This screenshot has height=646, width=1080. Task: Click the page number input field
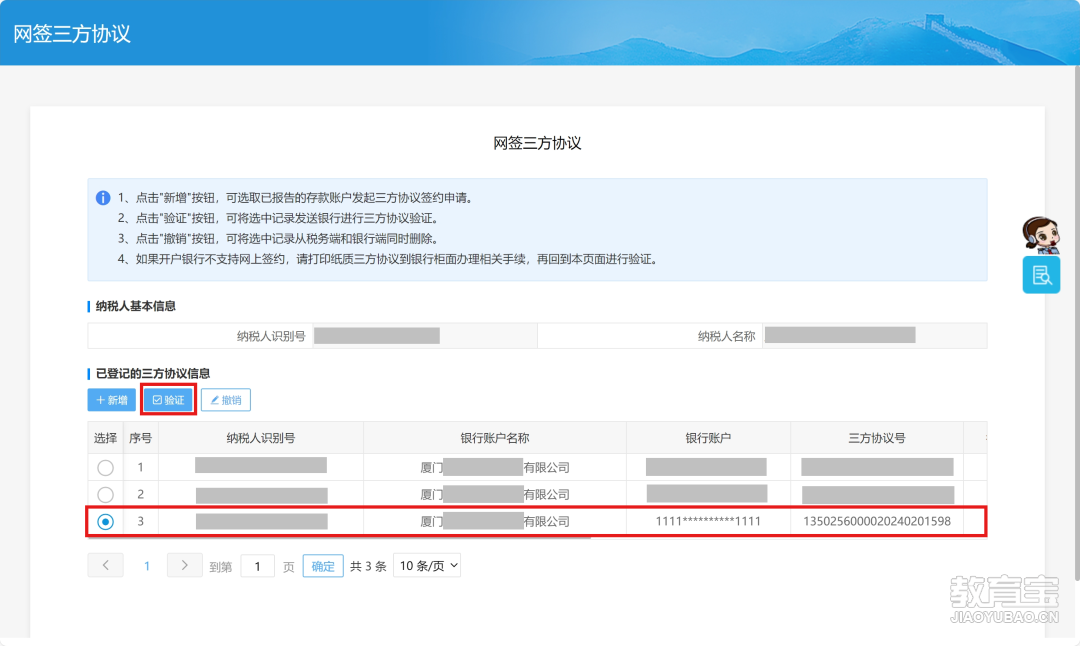pyautogui.click(x=258, y=566)
